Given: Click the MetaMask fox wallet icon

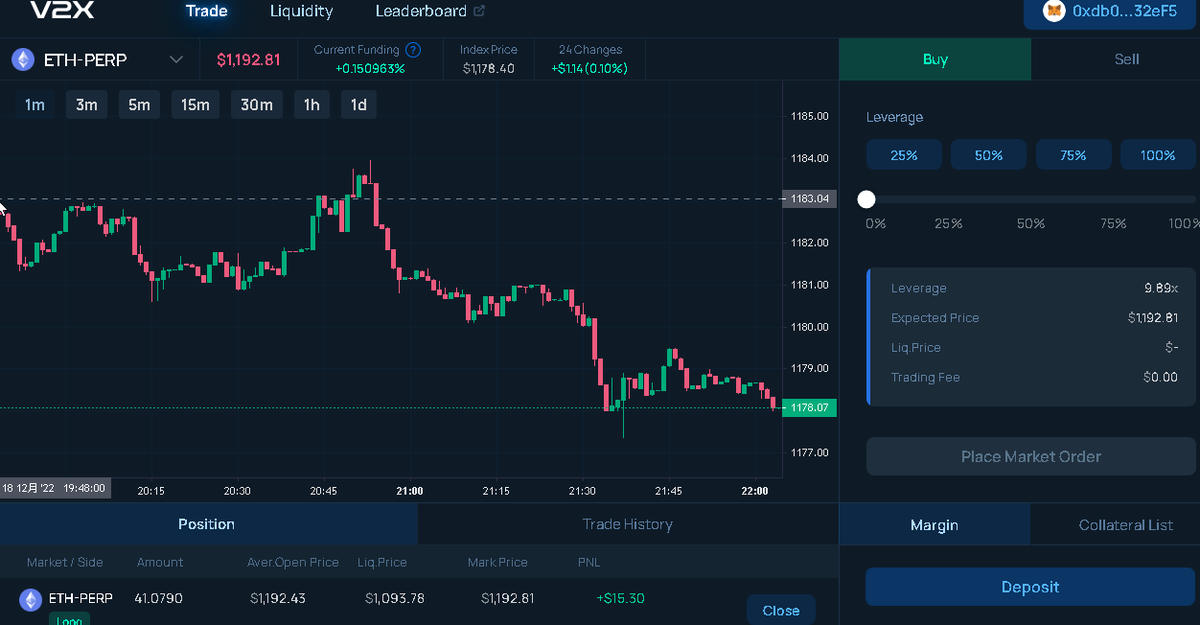Looking at the screenshot, I should 1054,11.
